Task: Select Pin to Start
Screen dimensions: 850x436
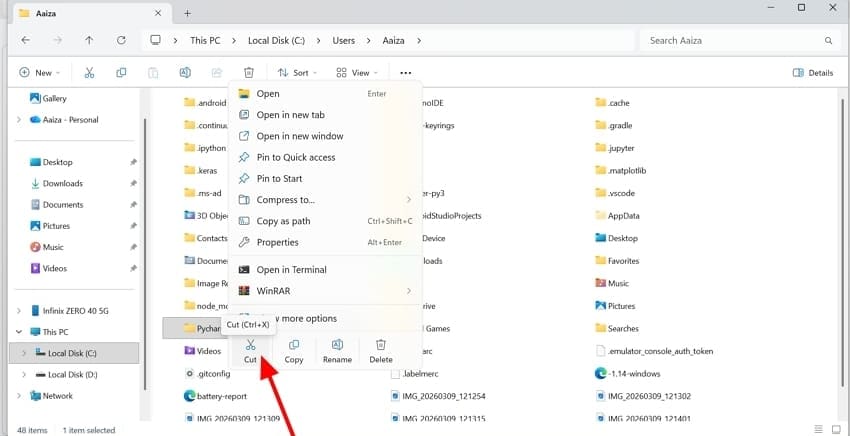Action: (325, 178)
